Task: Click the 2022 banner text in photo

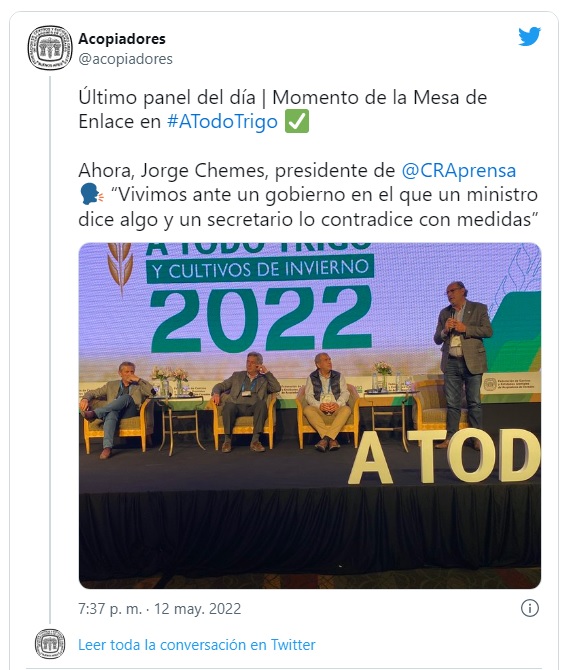Action: [x=261, y=317]
